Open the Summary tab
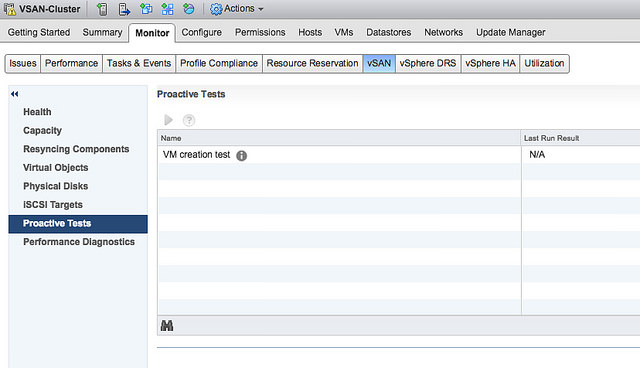640x368 pixels. (x=102, y=32)
